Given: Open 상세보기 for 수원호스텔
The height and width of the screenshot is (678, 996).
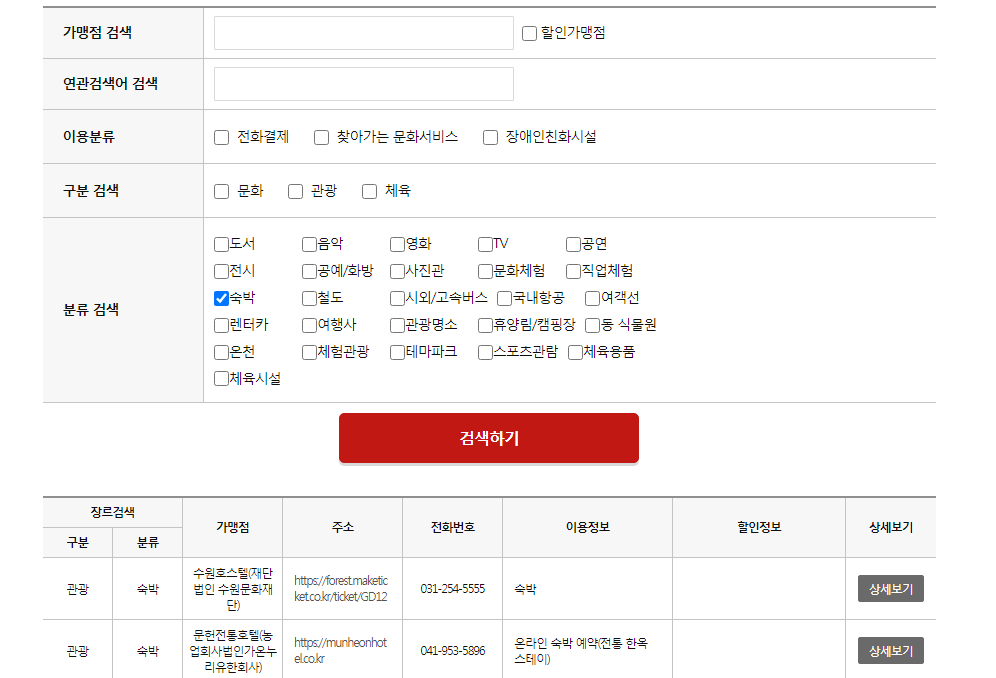Looking at the screenshot, I should tap(891, 589).
